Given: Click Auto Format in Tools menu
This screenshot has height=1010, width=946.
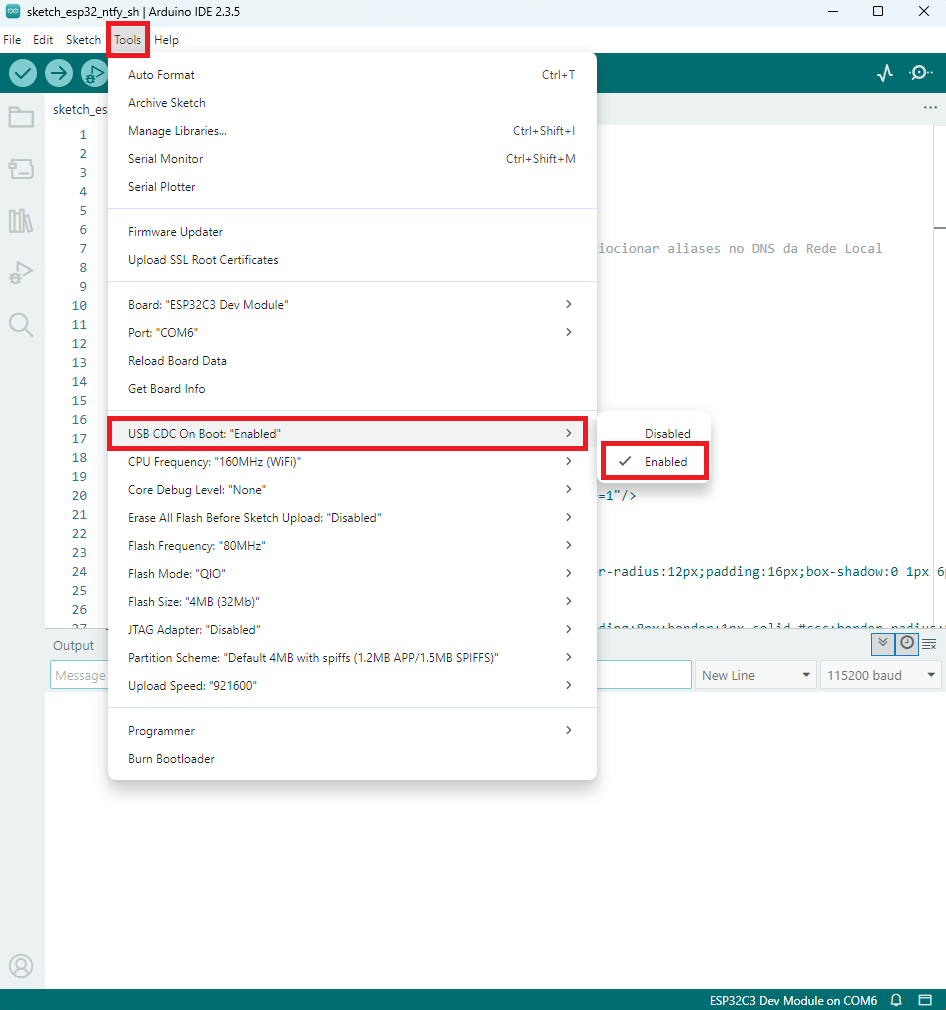Looking at the screenshot, I should click(x=161, y=75).
